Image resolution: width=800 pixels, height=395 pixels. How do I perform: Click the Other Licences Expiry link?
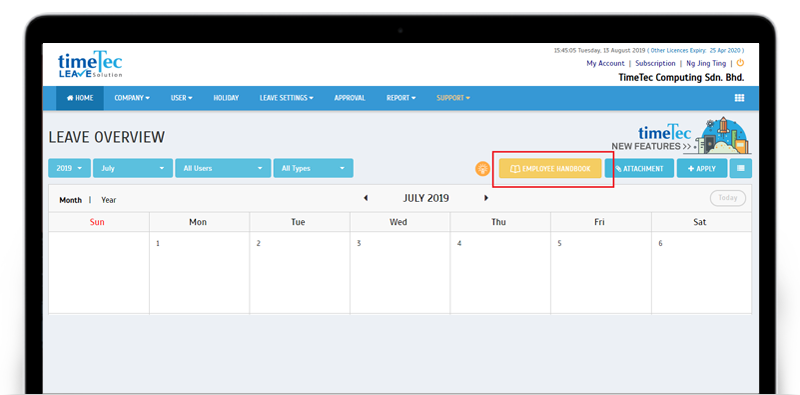coord(697,51)
